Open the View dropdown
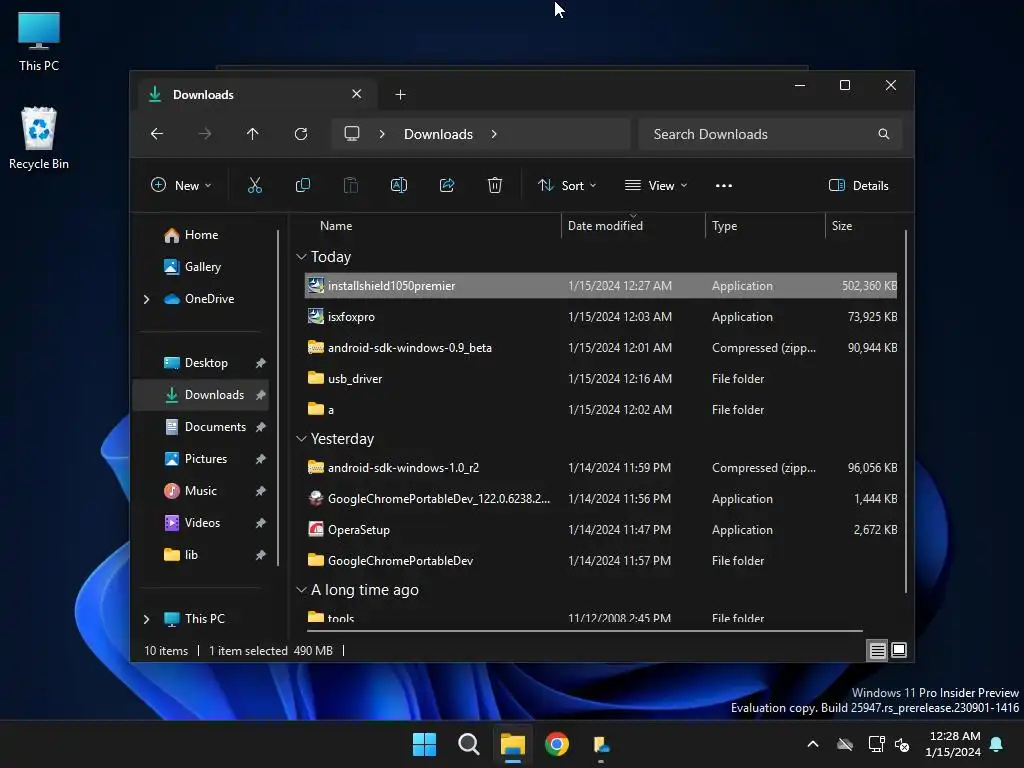This screenshot has width=1024, height=768. click(x=656, y=185)
